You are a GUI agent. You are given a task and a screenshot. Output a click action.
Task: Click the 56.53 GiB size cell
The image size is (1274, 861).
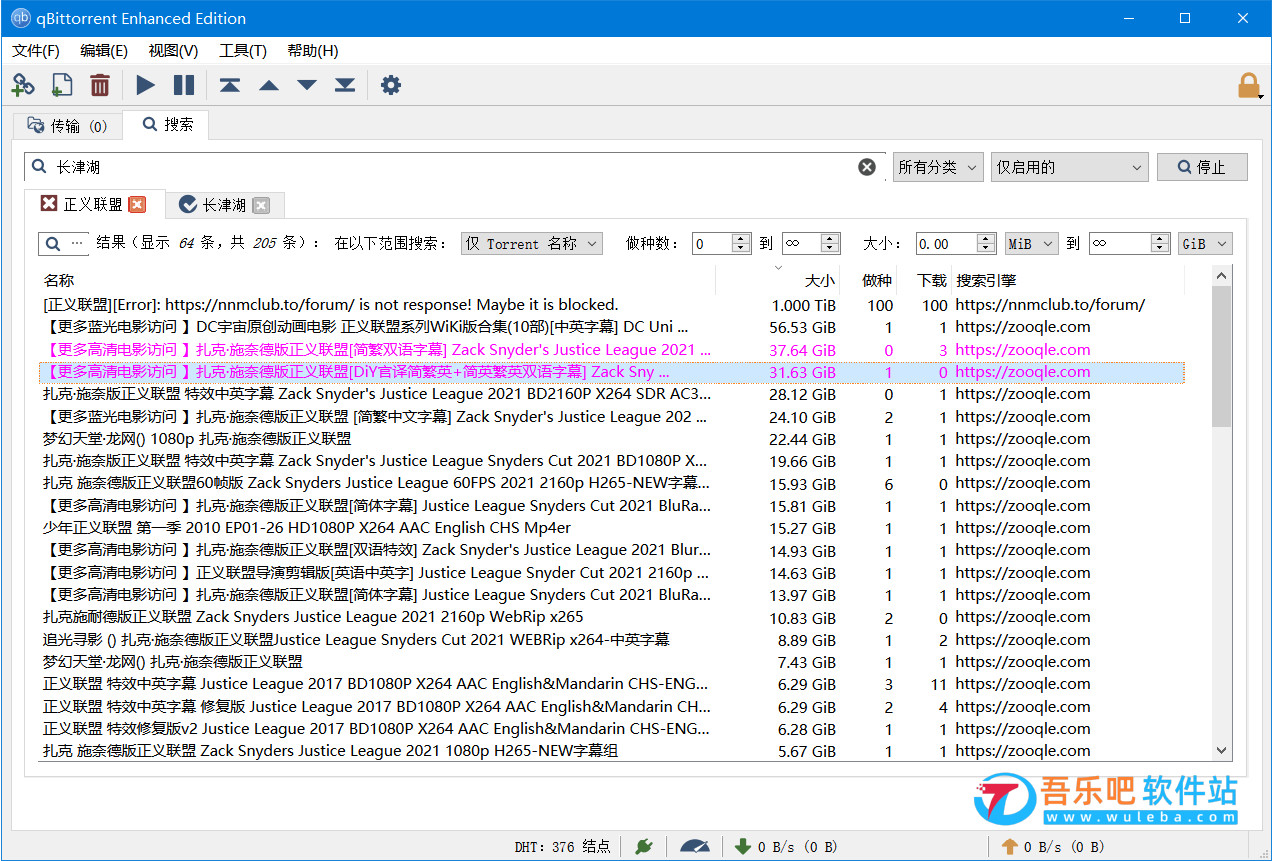[802, 327]
